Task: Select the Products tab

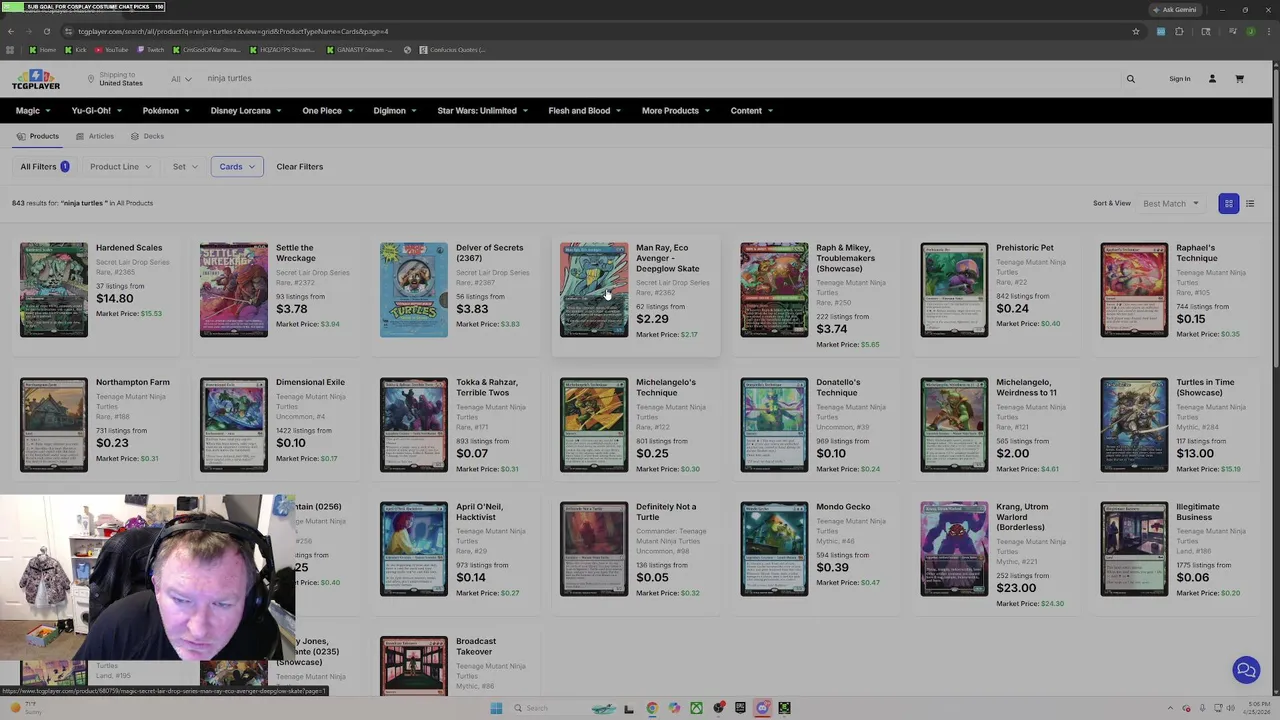Action: pos(38,136)
